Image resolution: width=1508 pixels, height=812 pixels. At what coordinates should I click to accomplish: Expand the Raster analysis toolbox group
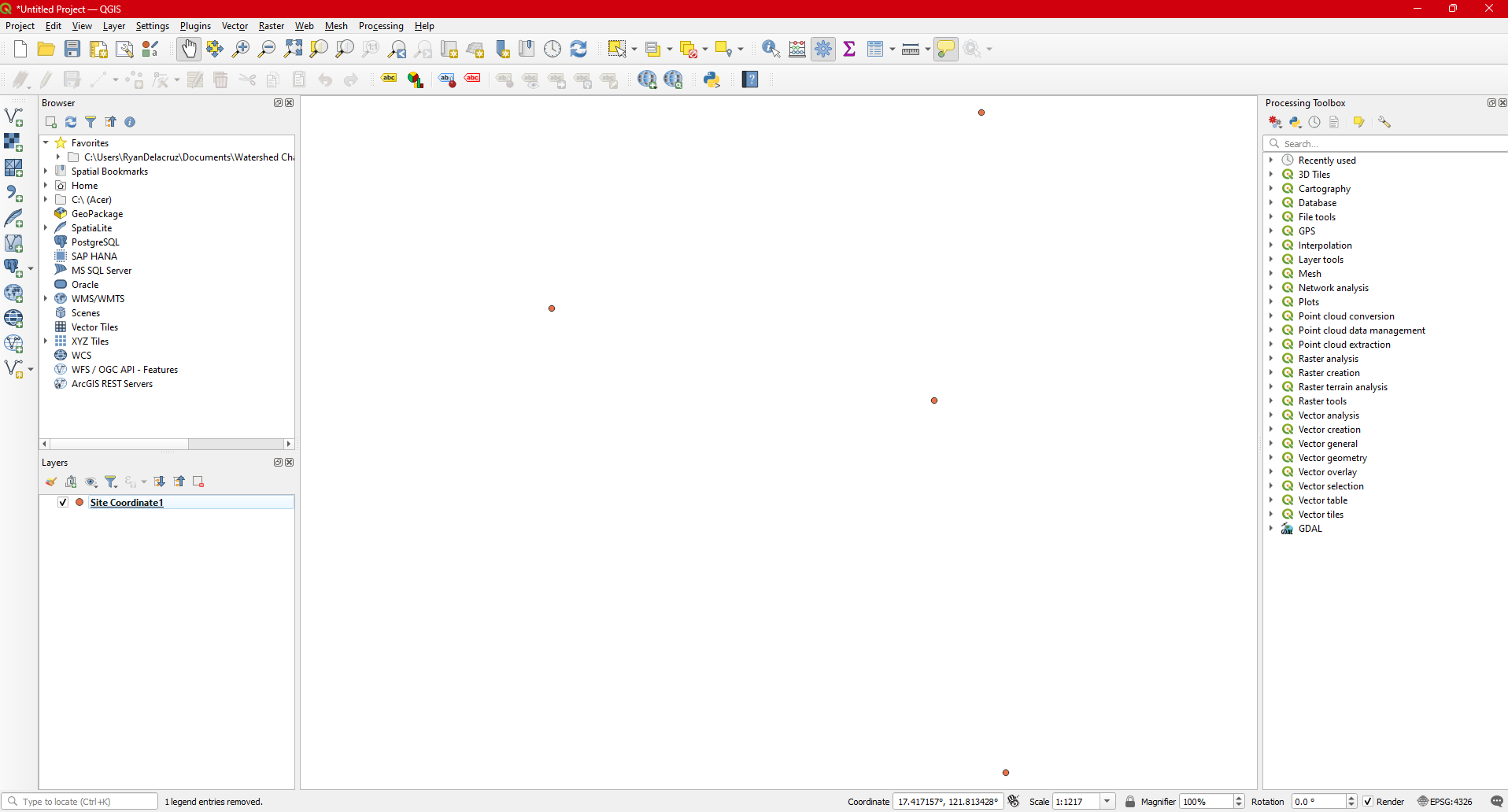[1271, 359]
